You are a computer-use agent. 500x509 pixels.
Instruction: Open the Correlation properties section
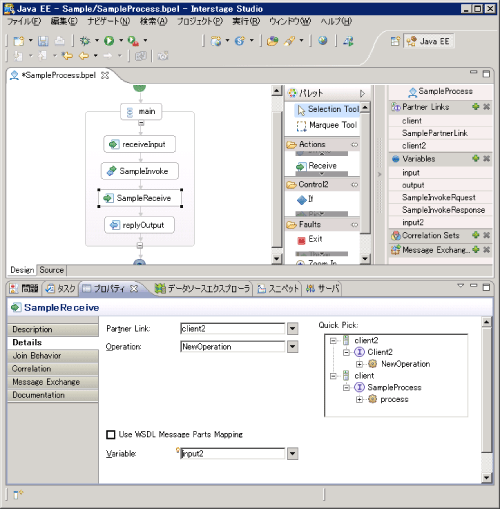point(53,369)
